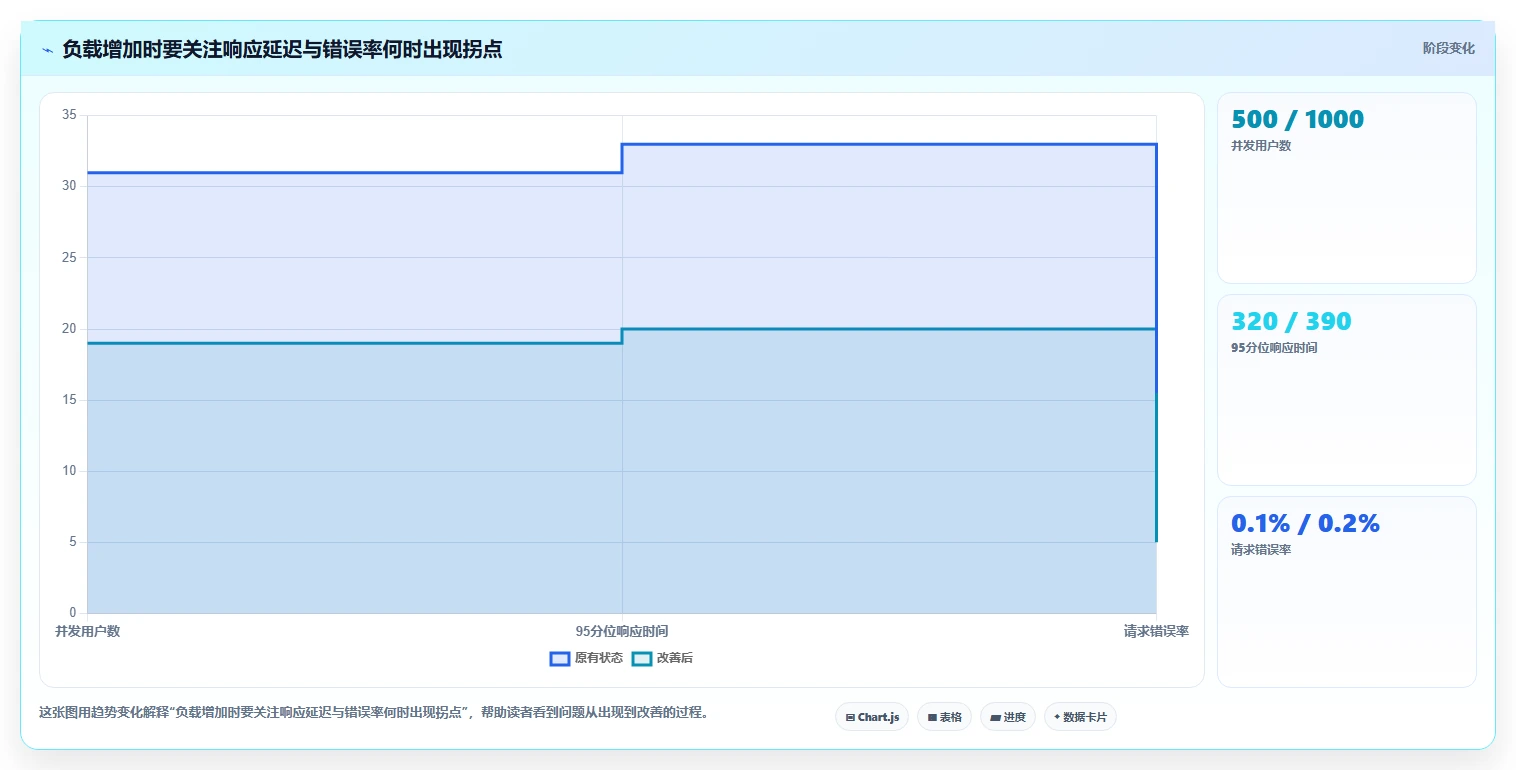Select the Chart.js tag
The image size is (1516, 770).
872,717
